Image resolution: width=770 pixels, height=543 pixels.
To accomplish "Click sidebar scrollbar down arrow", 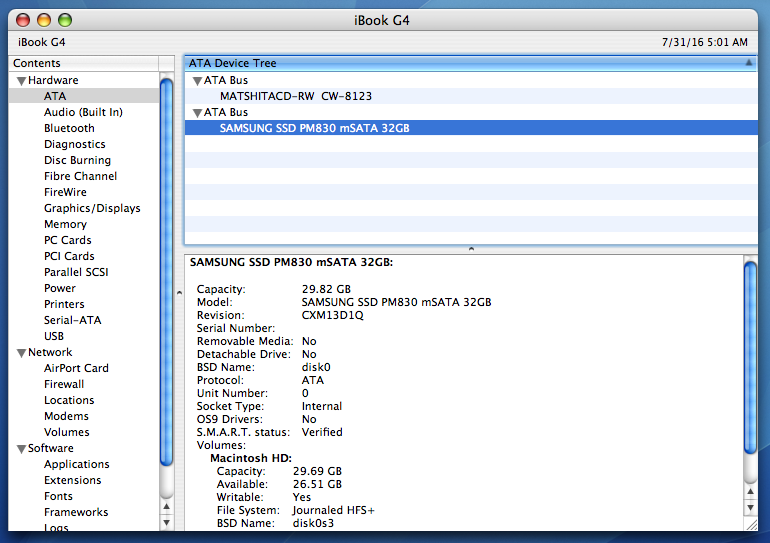I will pyautogui.click(x=166, y=522).
